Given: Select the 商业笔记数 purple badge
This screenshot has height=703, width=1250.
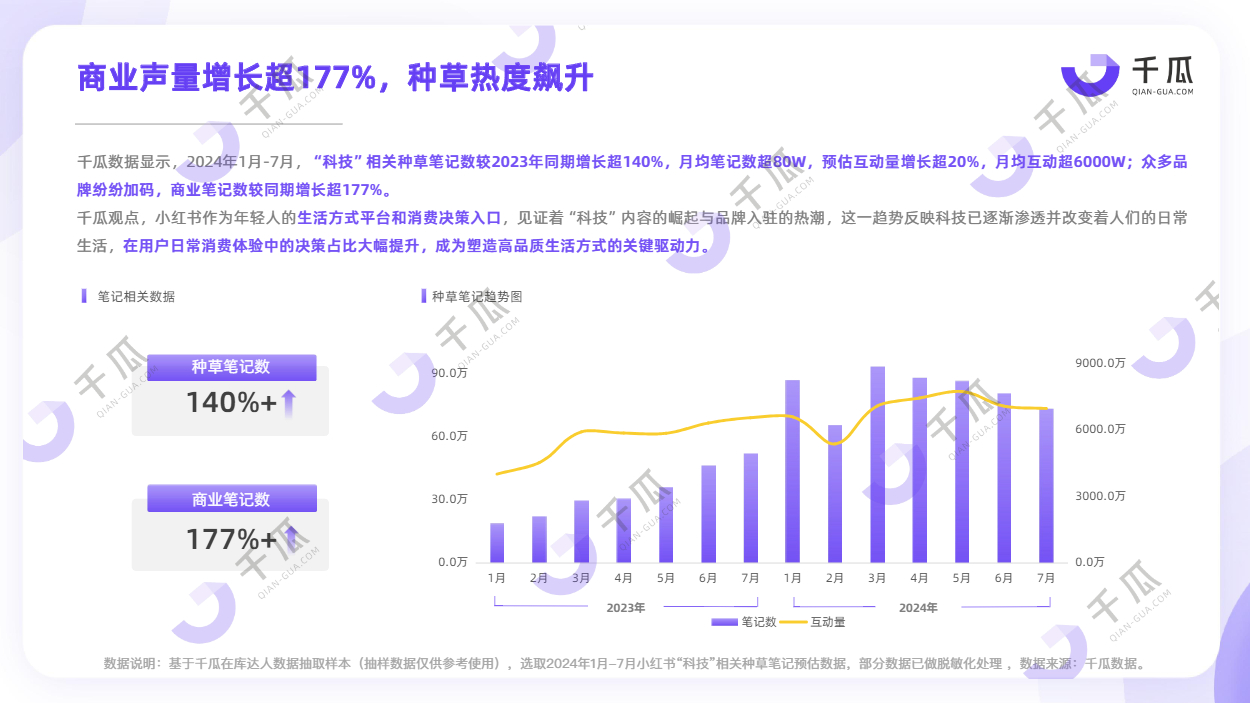Looking at the screenshot, I should point(232,498).
